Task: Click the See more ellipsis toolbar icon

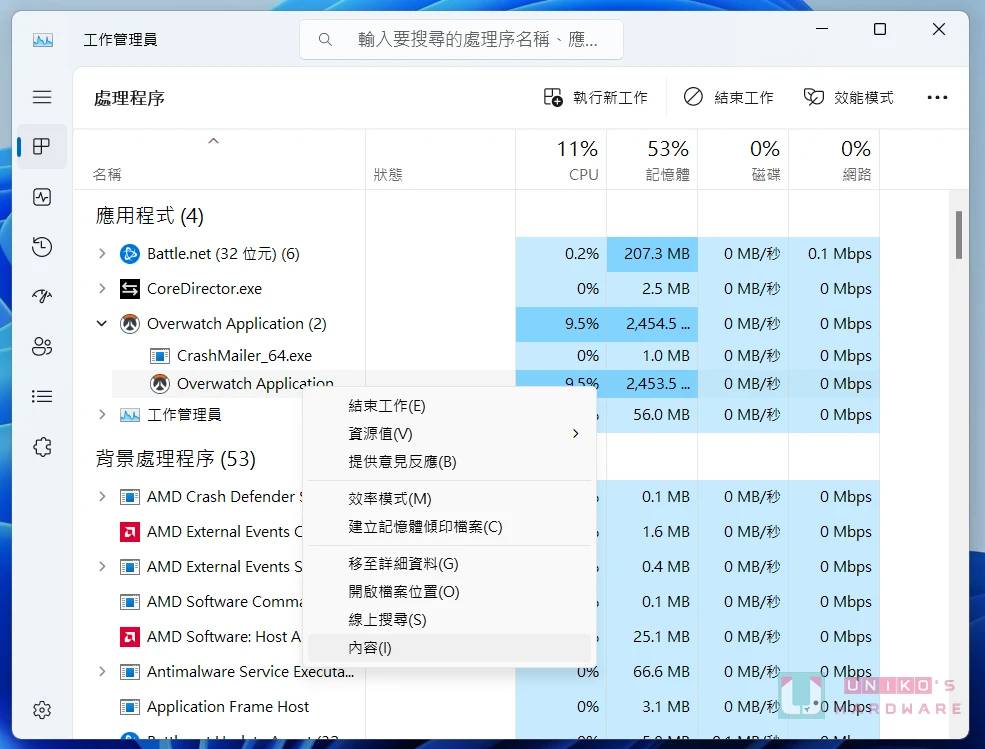Action: [x=937, y=97]
